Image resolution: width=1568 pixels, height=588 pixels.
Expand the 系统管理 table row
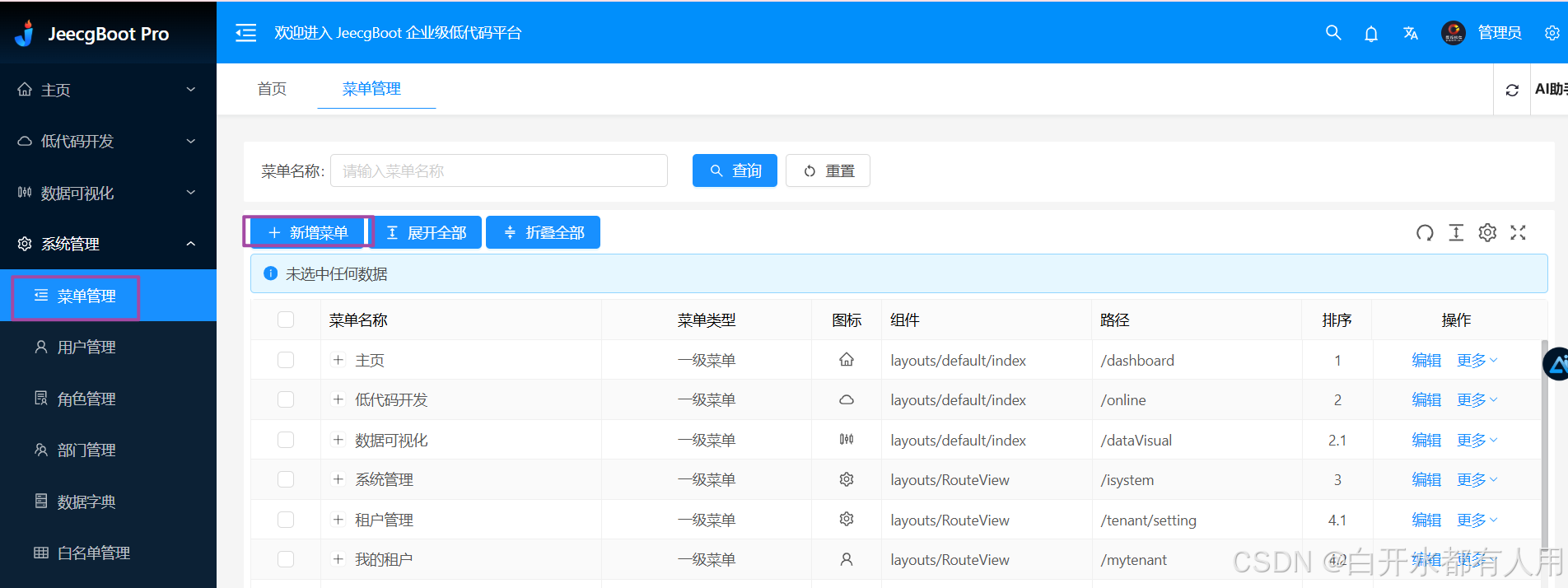[338, 479]
